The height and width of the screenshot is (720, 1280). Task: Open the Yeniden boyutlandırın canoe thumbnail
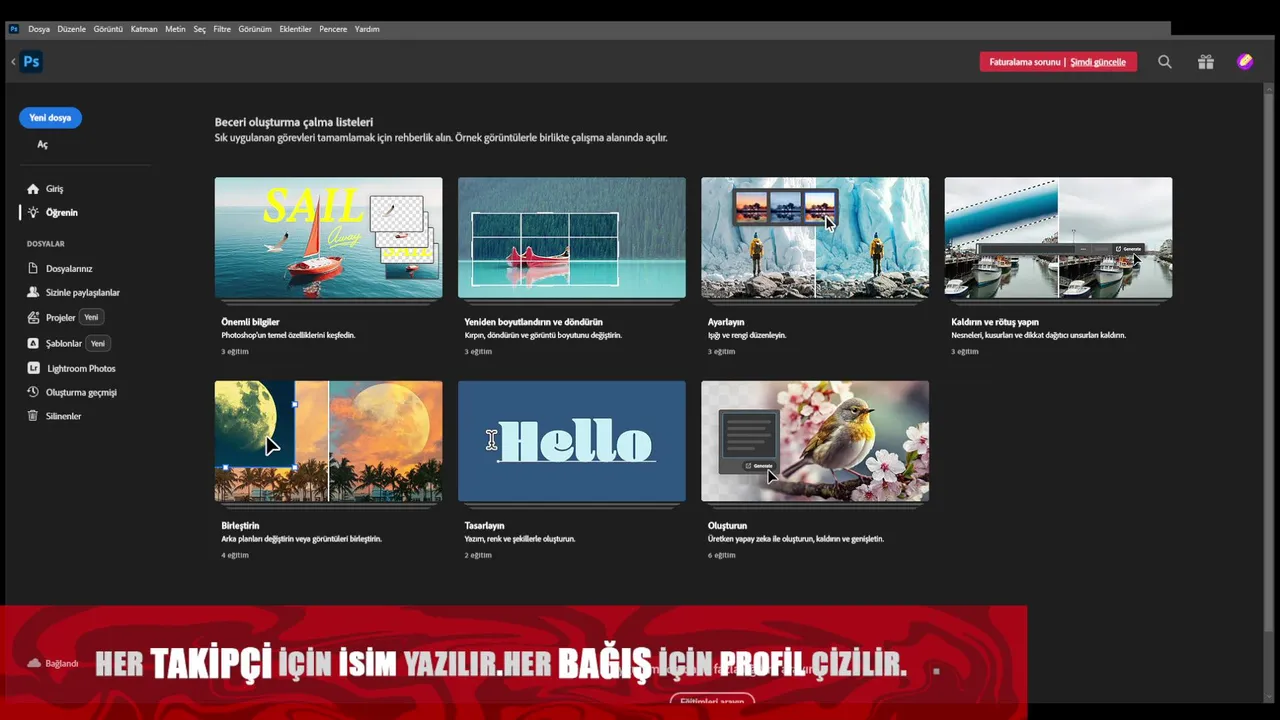click(x=572, y=238)
